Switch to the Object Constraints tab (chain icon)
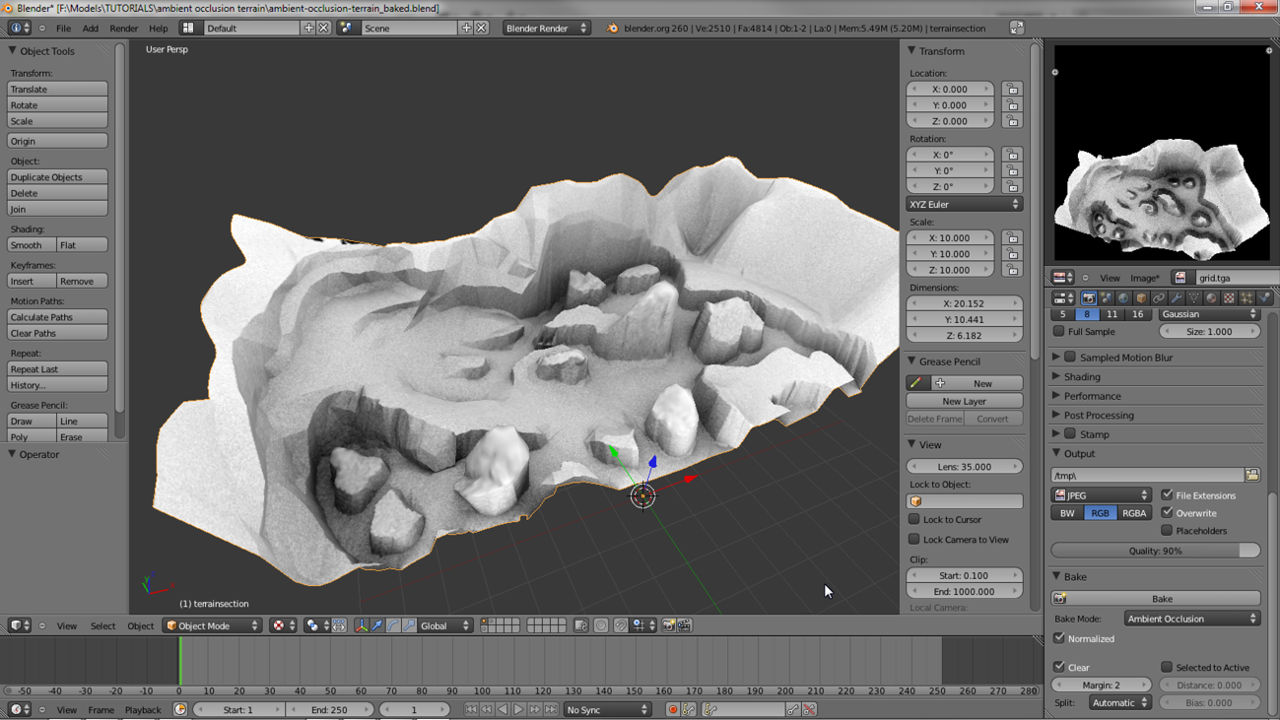 coord(1159,297)
